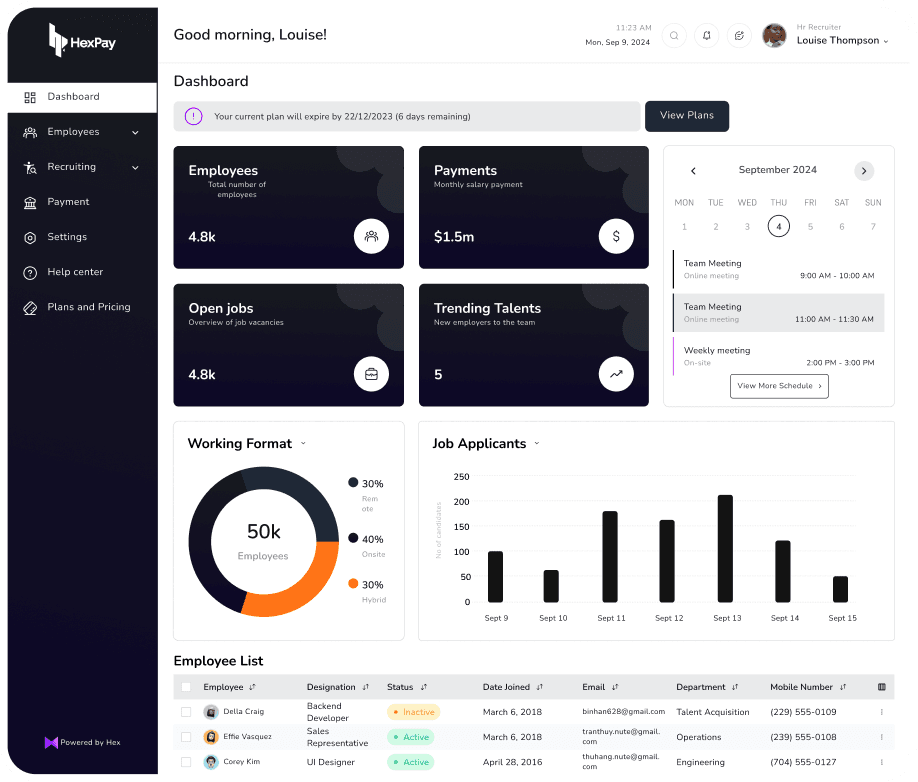Open the notifications bell icon
This screenshot has width=918, height=782.
coord(707,36)
